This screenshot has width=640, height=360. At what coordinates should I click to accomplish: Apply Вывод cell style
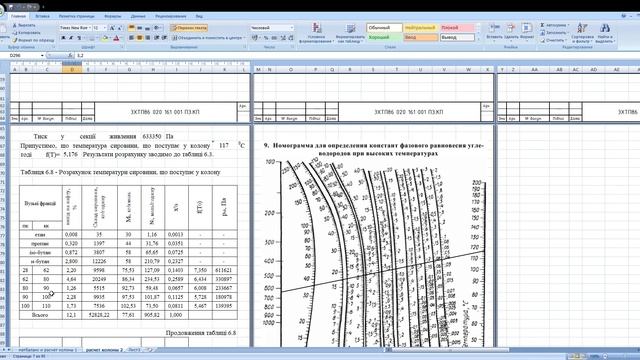point(457,38)
